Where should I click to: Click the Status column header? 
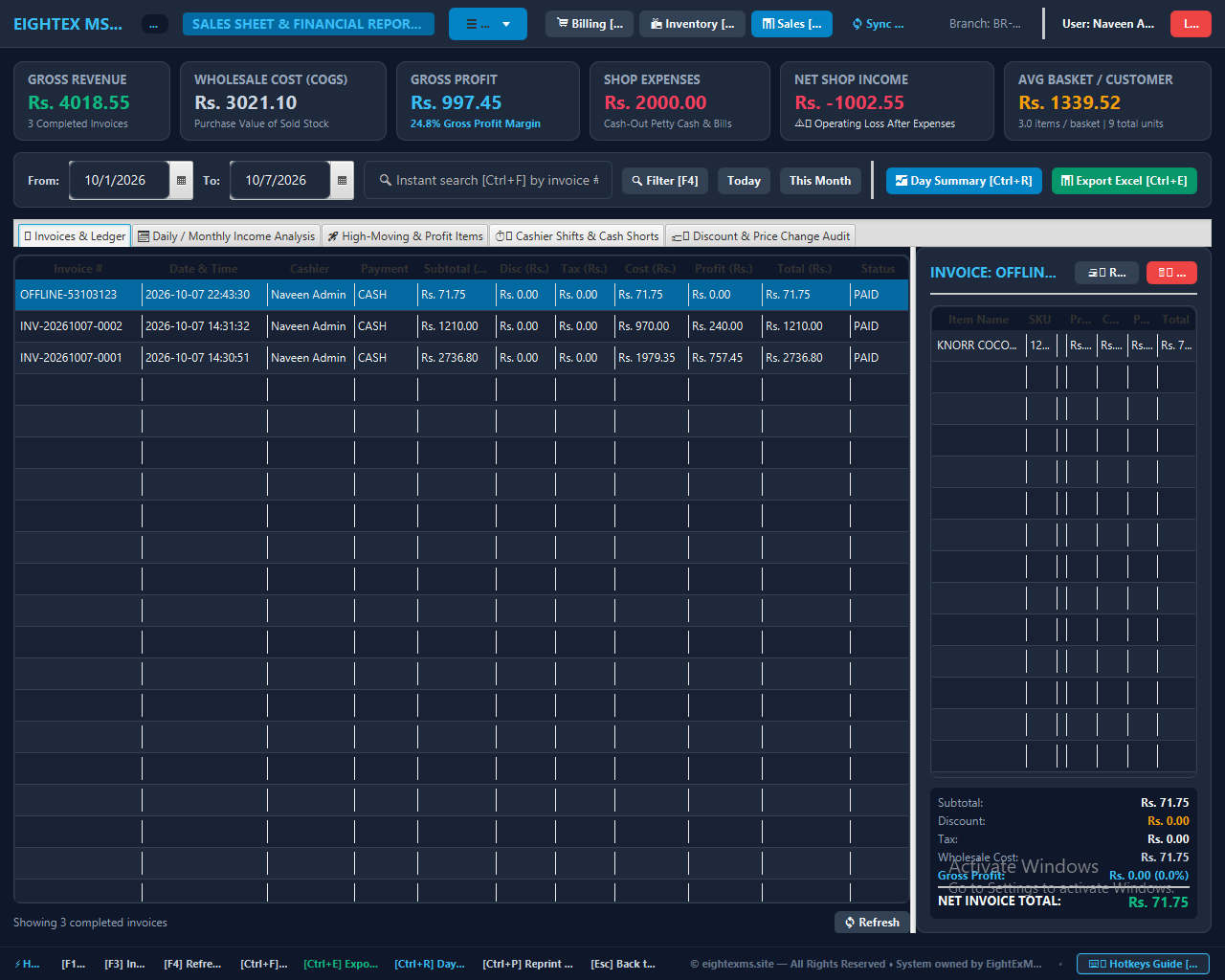878,269
